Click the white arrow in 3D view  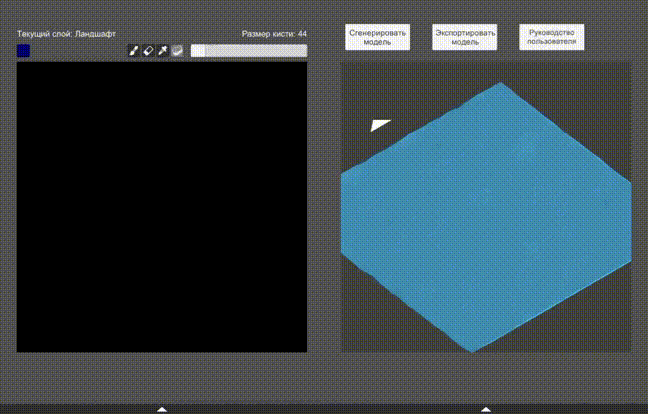pos(379,125)
